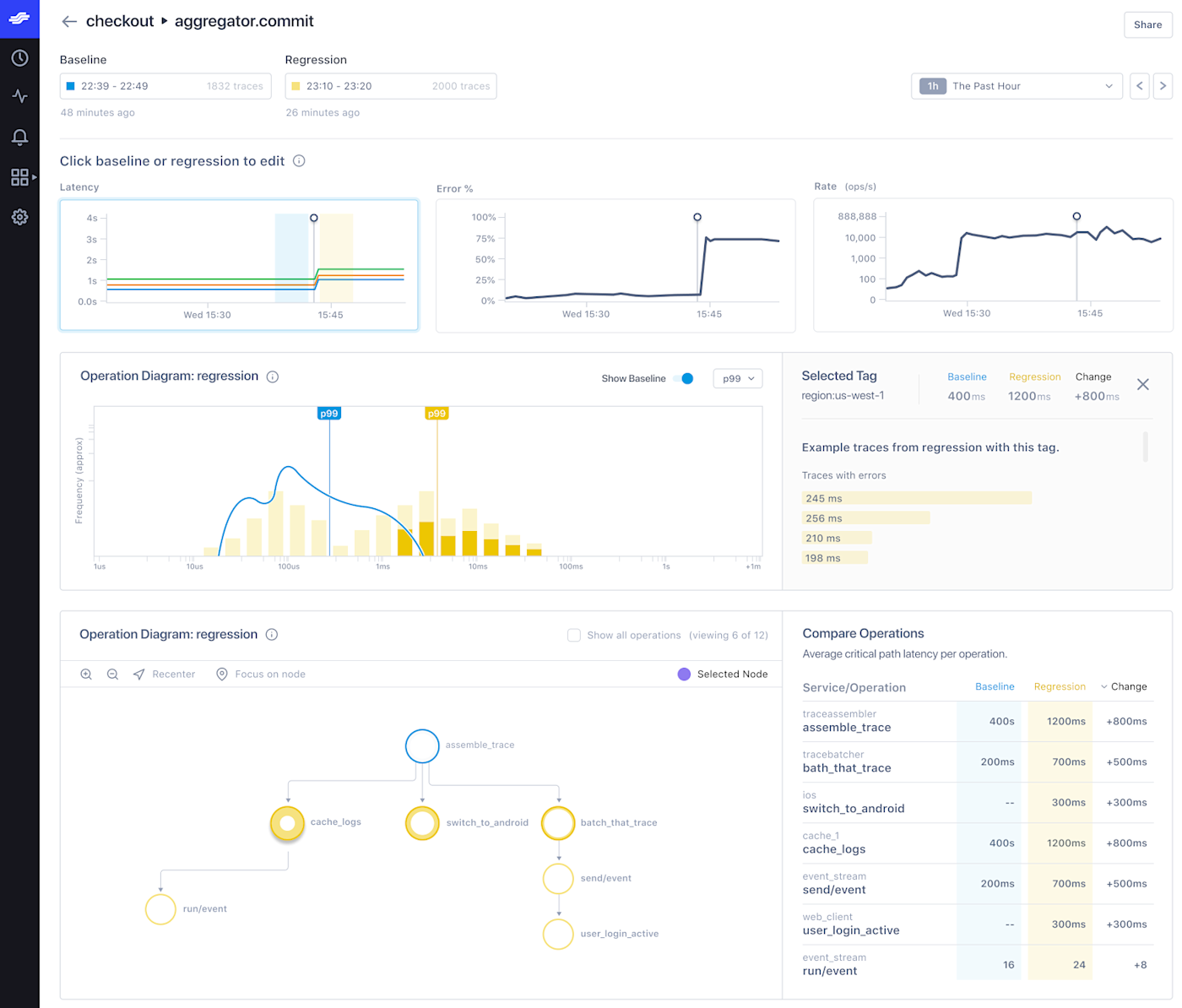Click info icon next to histogram Operation Diagram title
The height and width of the screenshot is (1008, 1182).
pyautogui.click(x=273, y=377)
